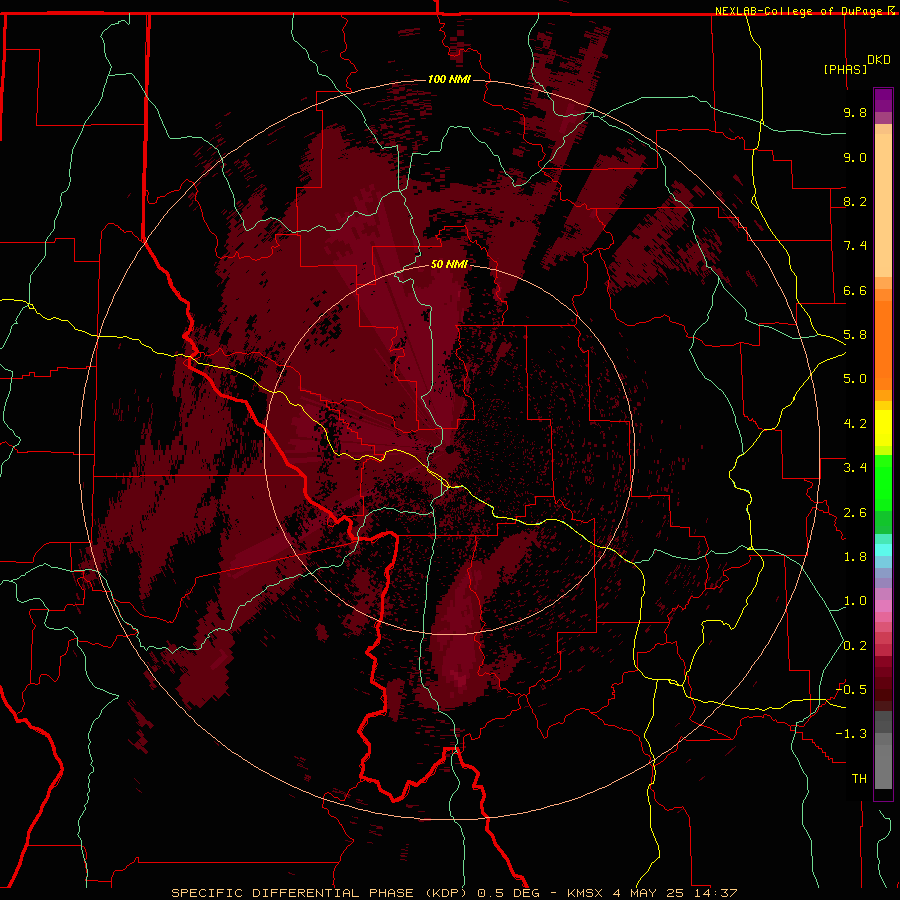The height and width of the screenshot is (900, 900).
Task: Click the gray band at the bottom of the color scale
Action: (x=883, y=767)
